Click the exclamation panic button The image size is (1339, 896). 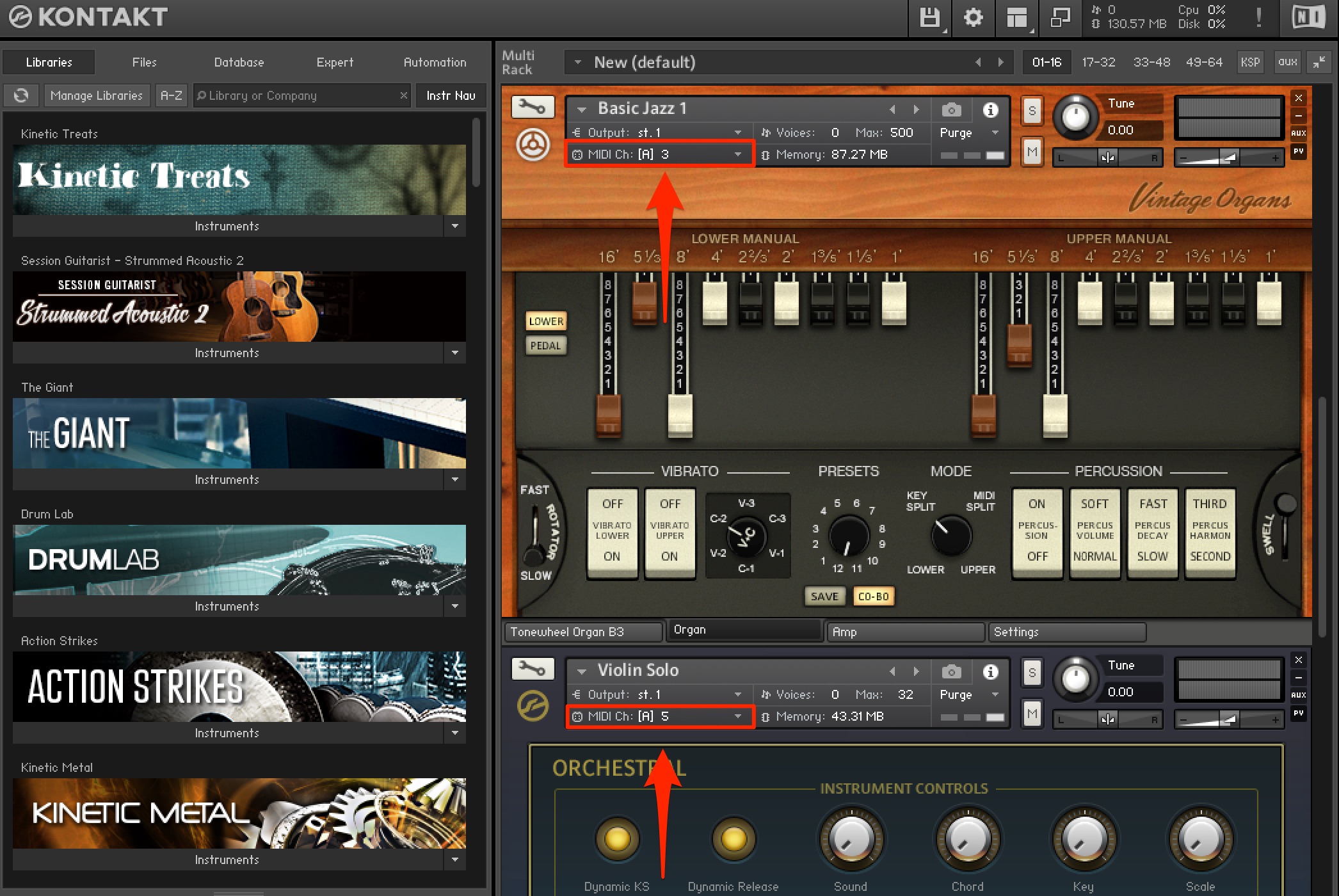click(x=1258, y=17)
